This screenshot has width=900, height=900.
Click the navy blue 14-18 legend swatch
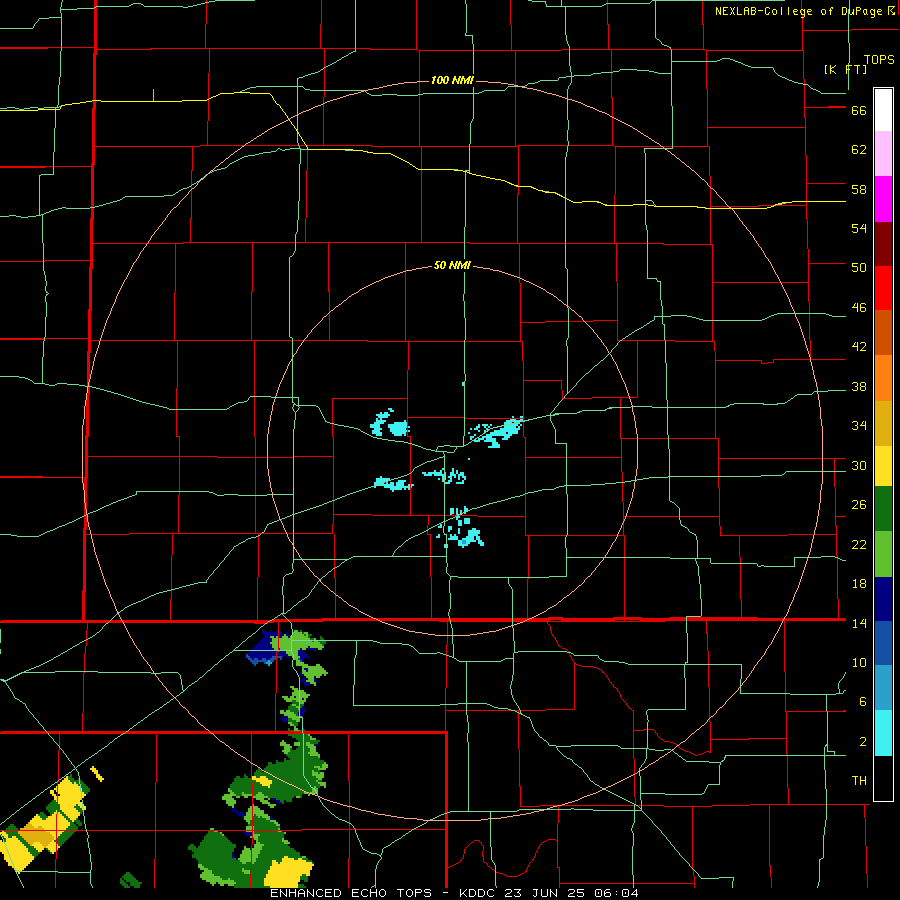[883, 599]
